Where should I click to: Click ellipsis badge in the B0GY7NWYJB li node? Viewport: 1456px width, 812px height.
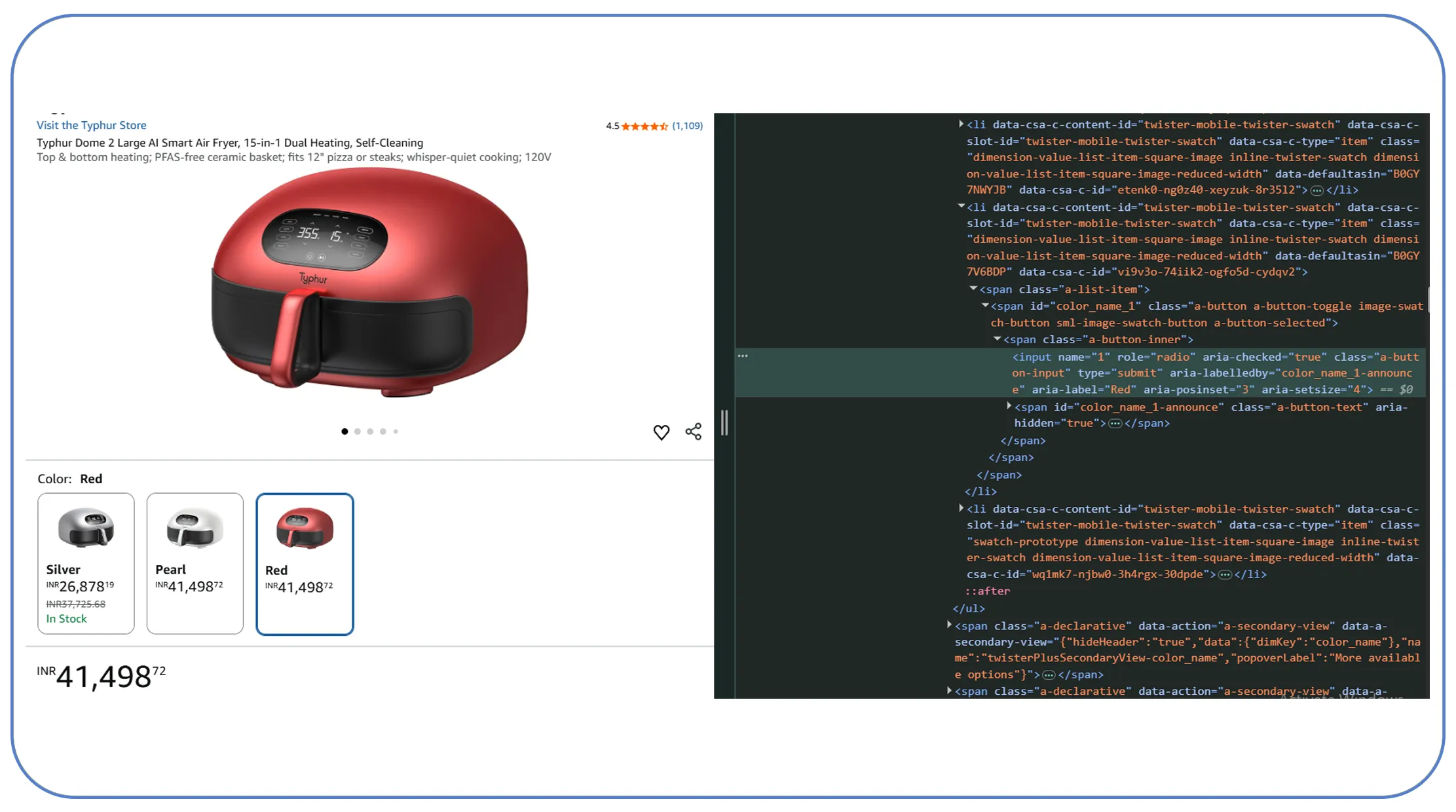[1317, 191]
